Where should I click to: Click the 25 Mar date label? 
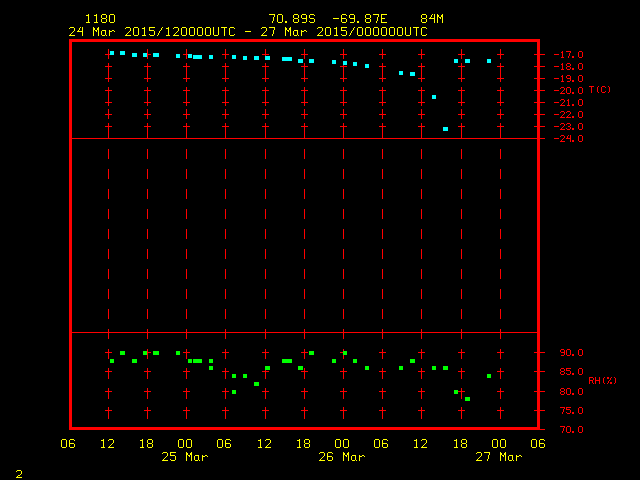[x=185, y=457]
